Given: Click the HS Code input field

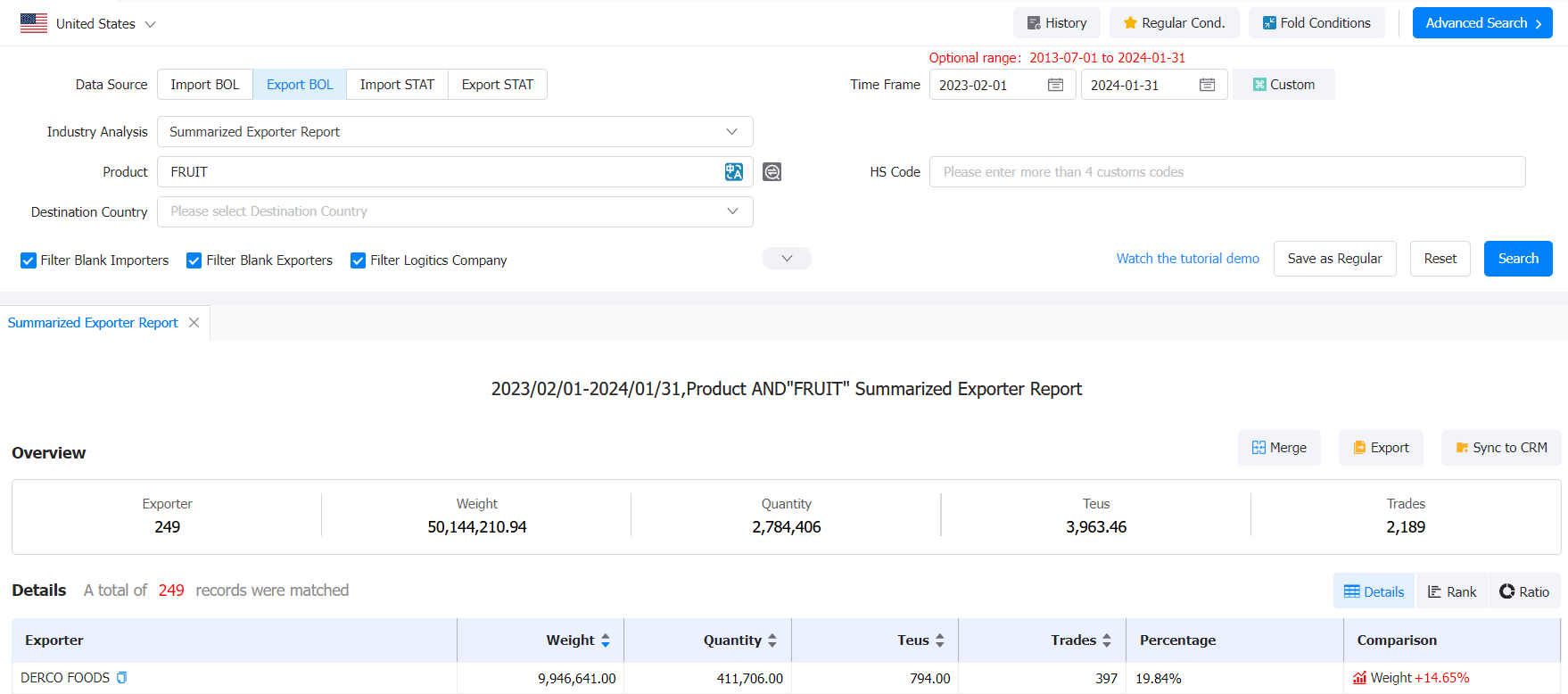Looking at the screenshot, I should (1226, 172).
